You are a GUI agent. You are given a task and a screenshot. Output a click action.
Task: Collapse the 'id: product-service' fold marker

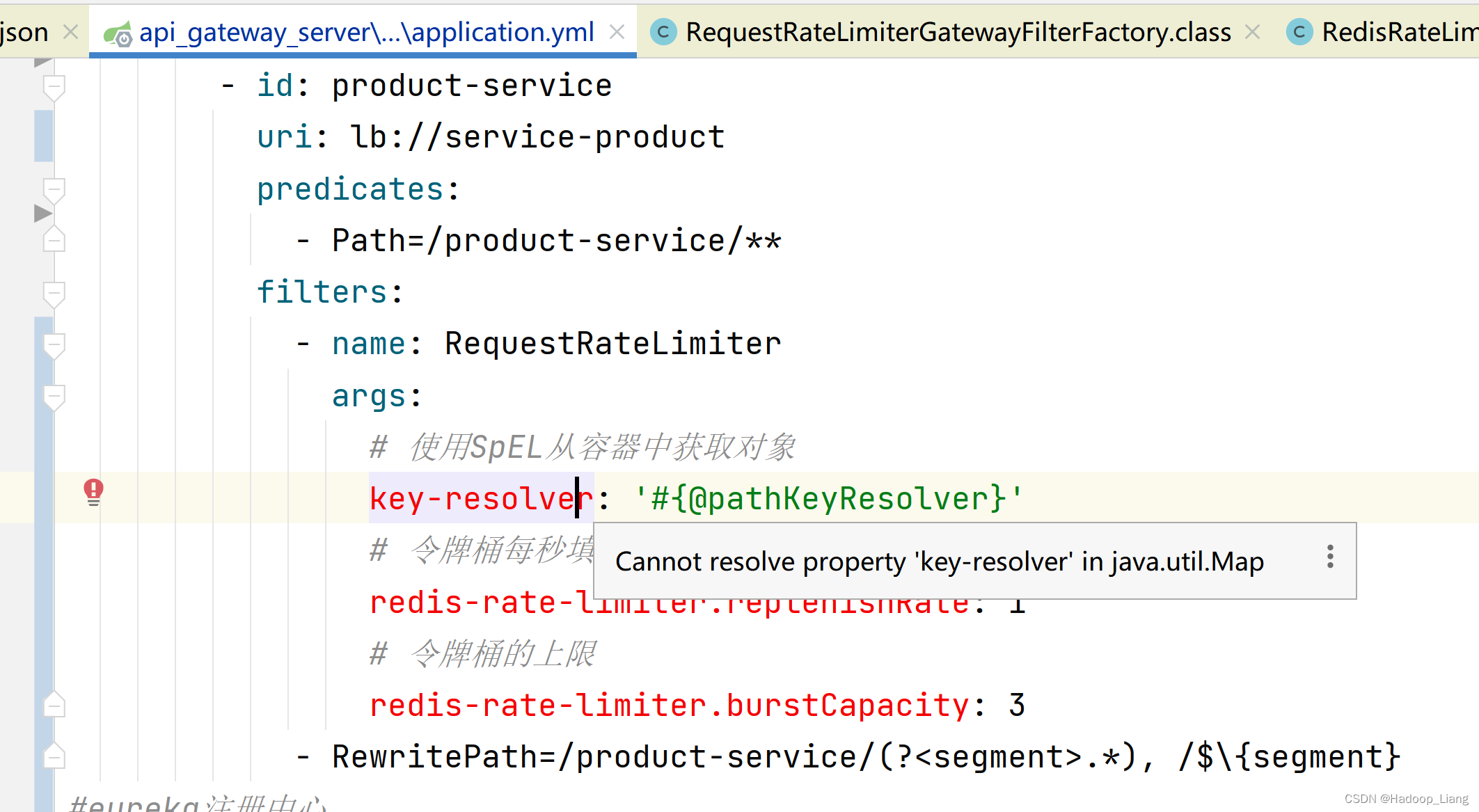coord(54,87)
